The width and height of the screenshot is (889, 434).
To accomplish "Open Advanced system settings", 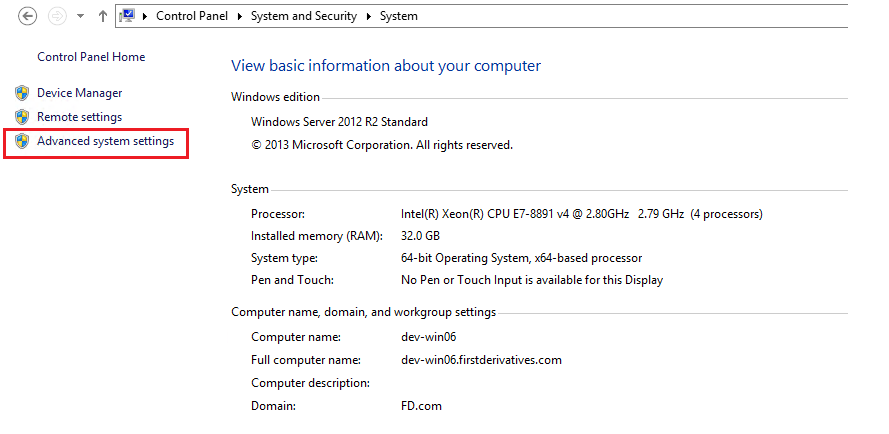I will pyautogui.click(x=105, y=141).
